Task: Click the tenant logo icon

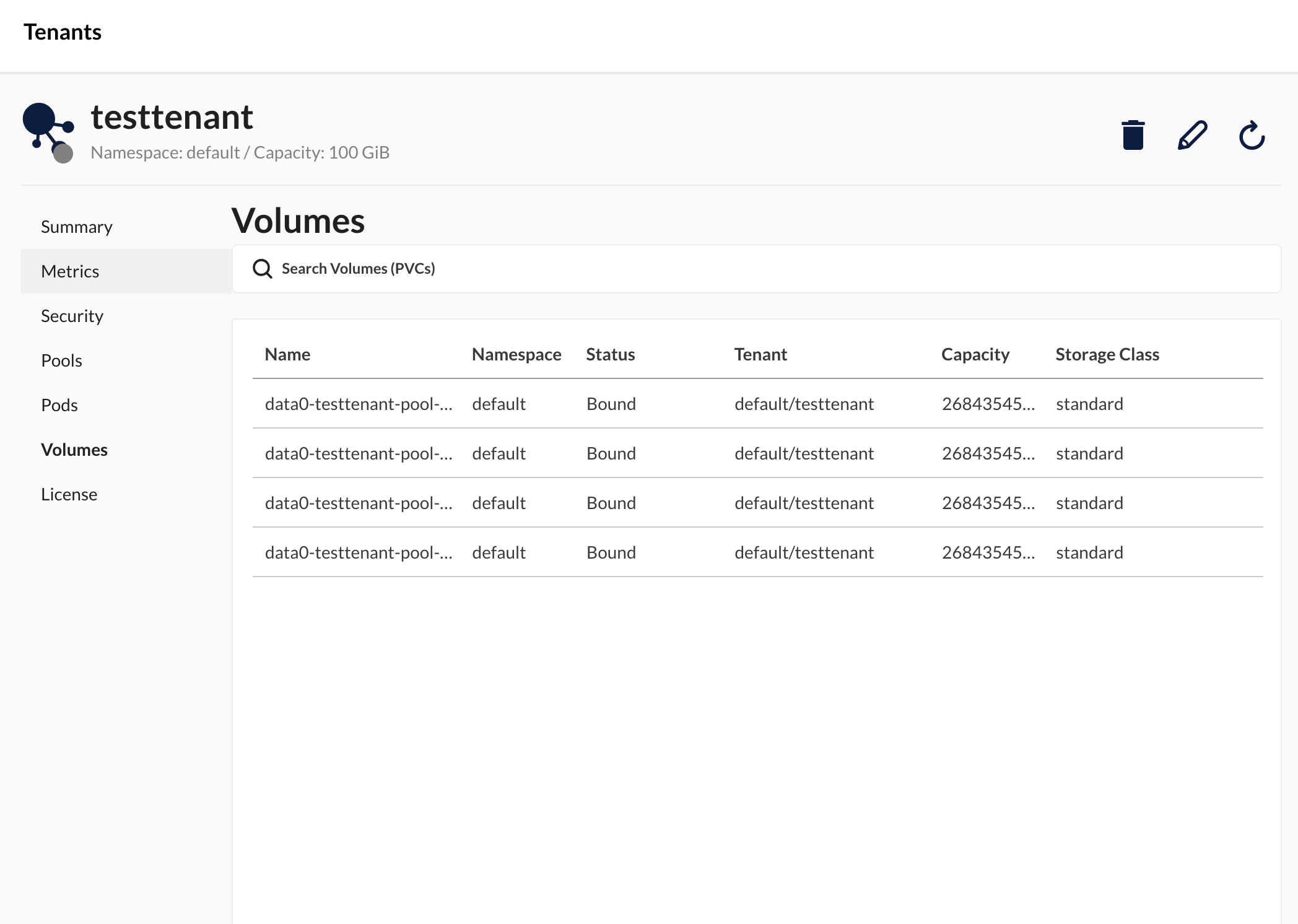Action: (x=48, y=133)
